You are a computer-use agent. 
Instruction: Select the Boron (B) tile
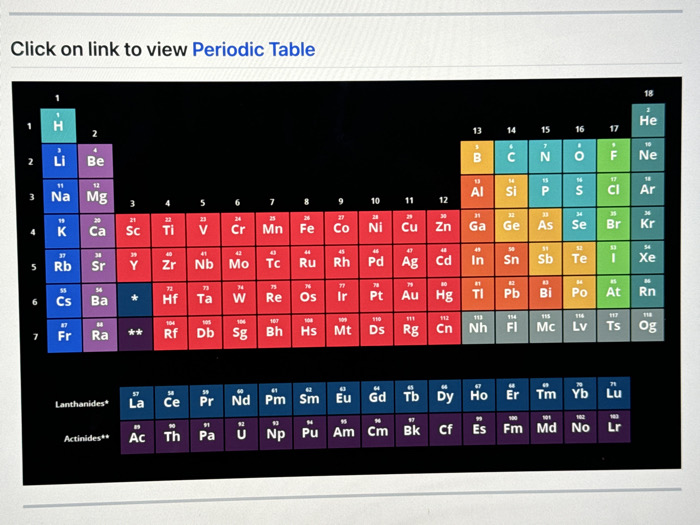tap(477, 157)
